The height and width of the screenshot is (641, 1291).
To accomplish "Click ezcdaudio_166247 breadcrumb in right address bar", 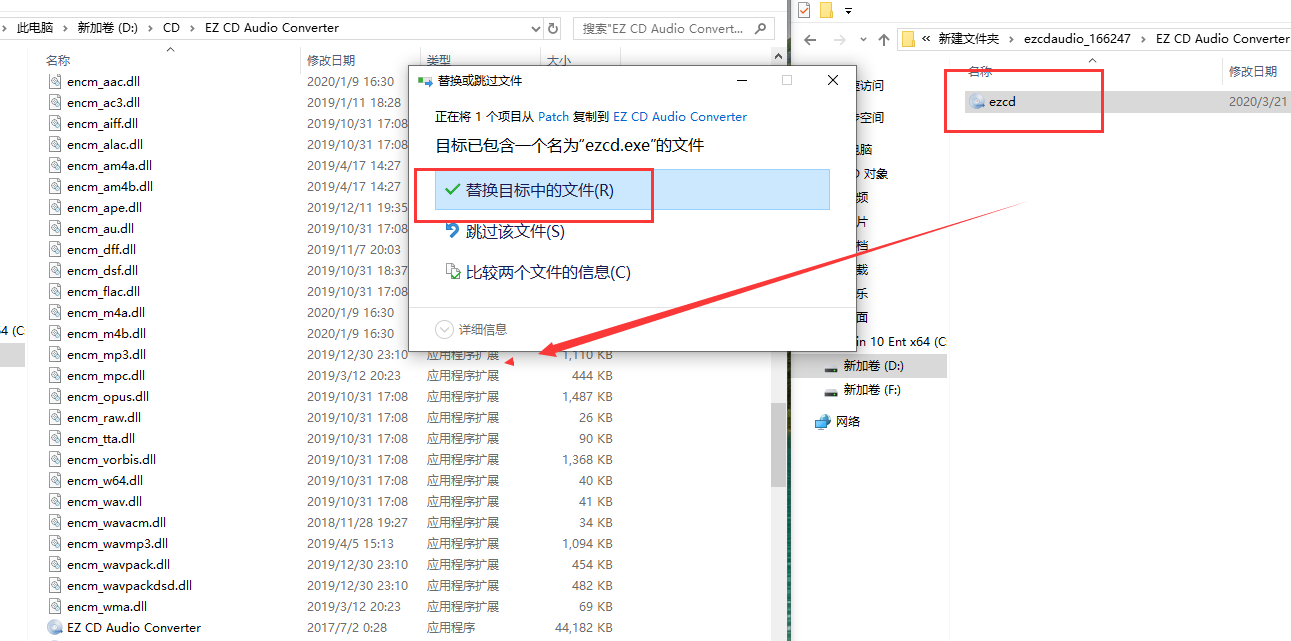I will pos(1077,39).
